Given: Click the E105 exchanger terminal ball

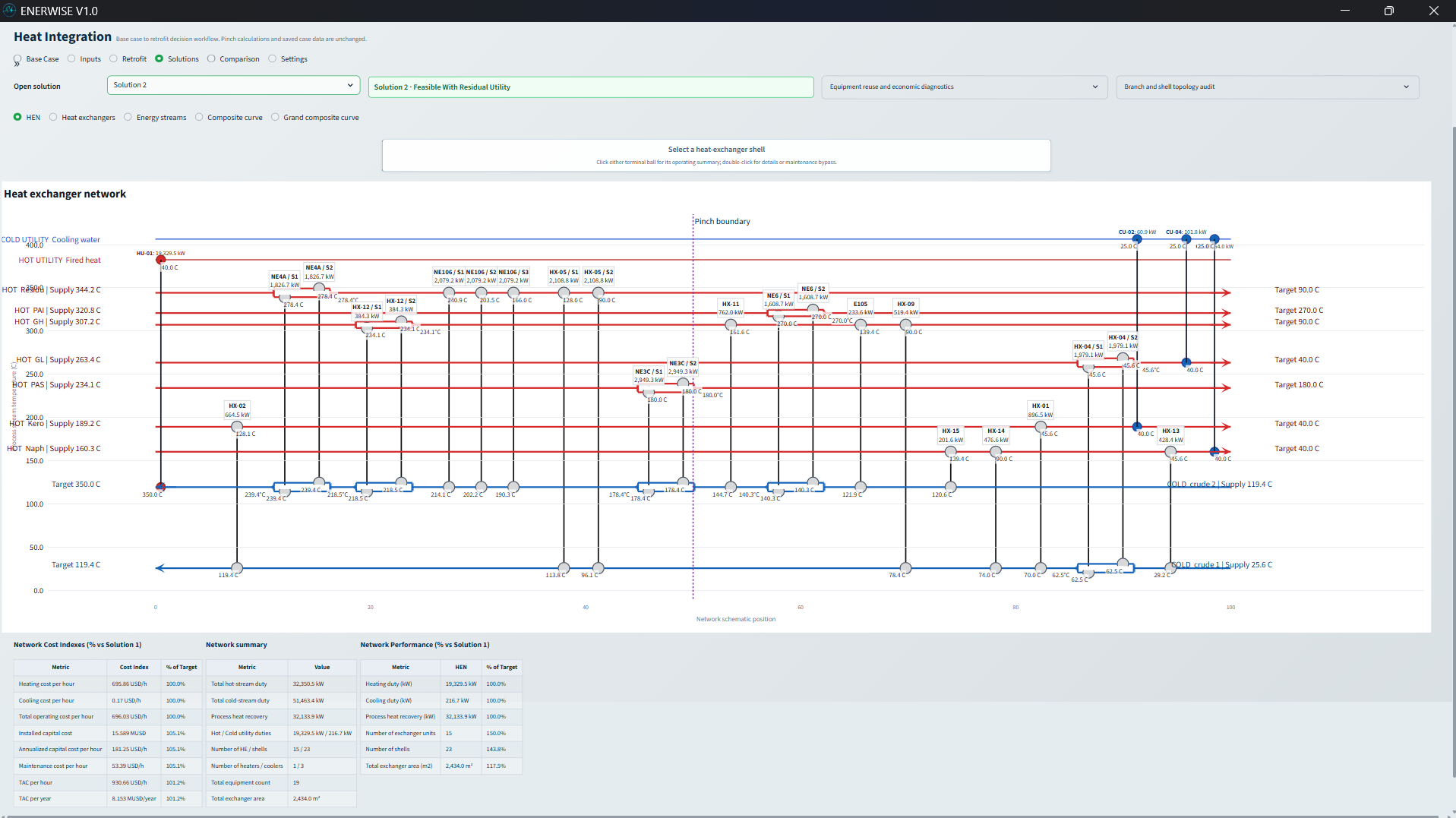Looking at the screenshot, I should (x=861, y=324).
